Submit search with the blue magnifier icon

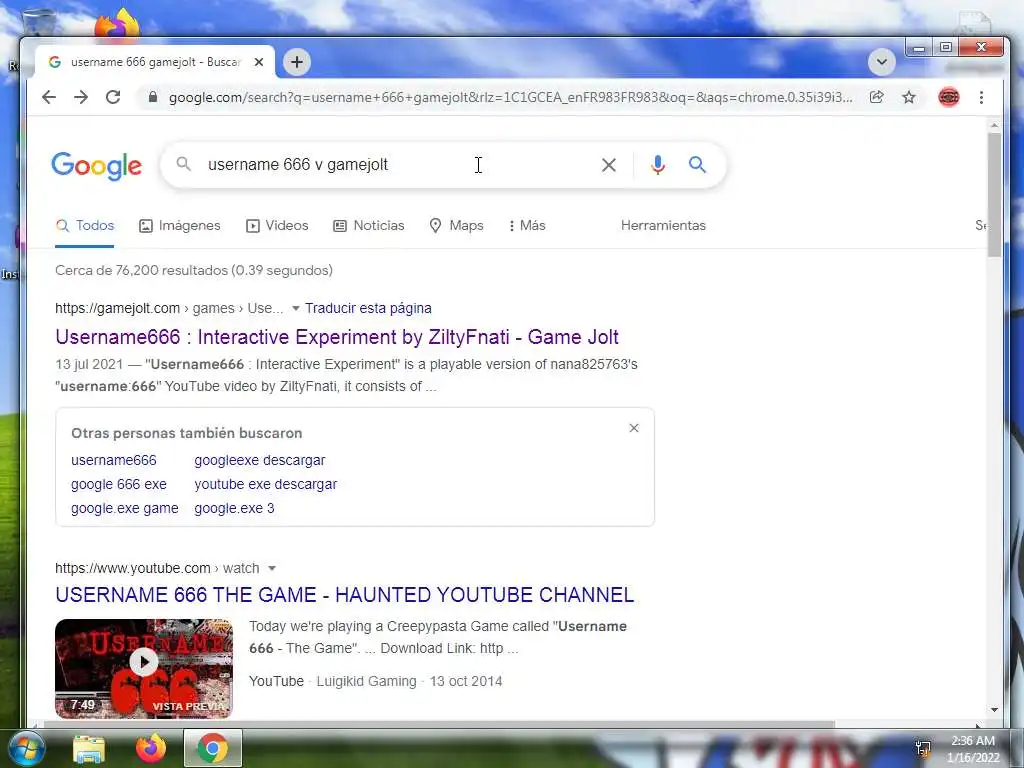point(697,165)
